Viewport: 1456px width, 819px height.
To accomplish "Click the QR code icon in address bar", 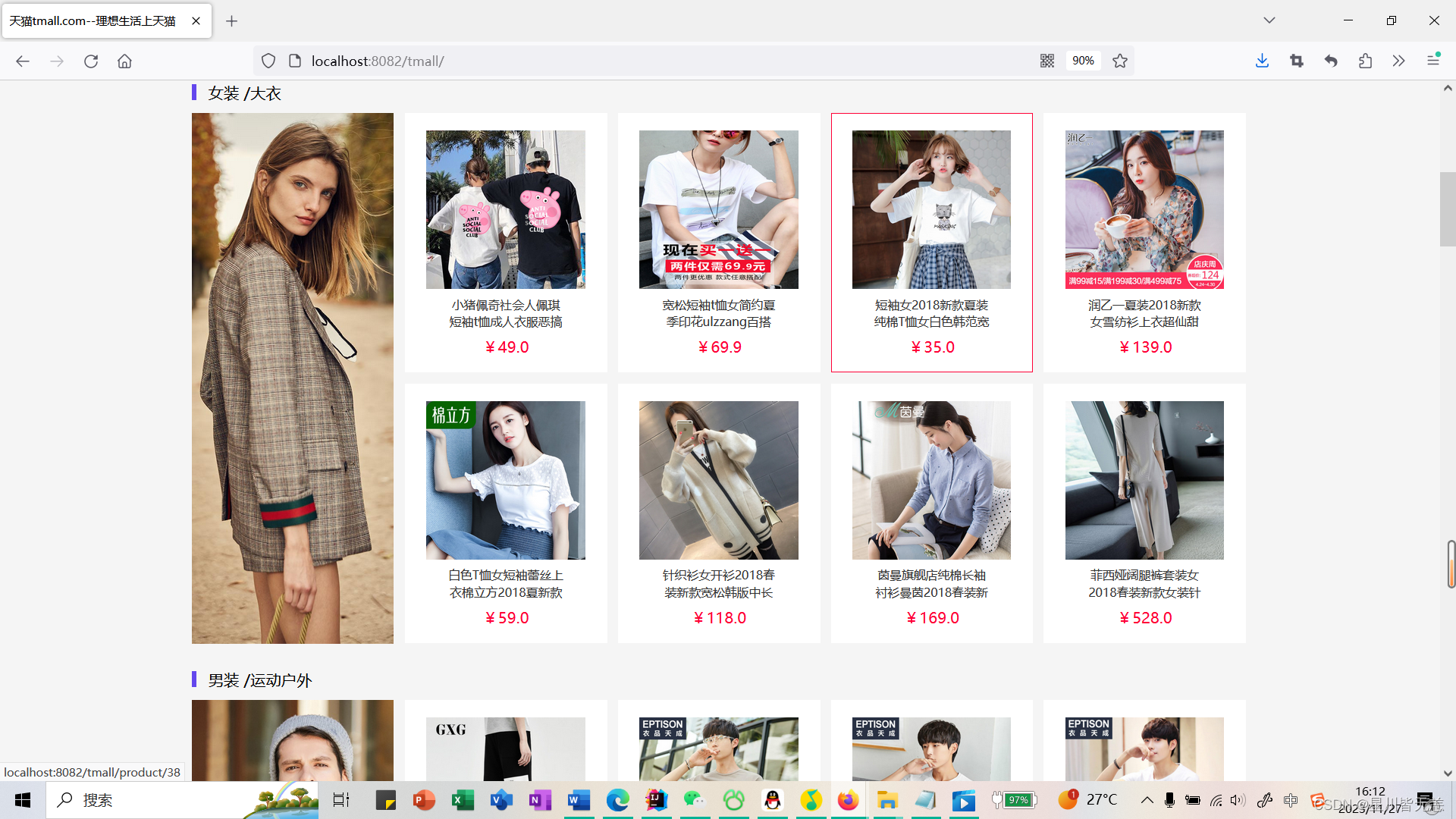I will click(1047, 61).
